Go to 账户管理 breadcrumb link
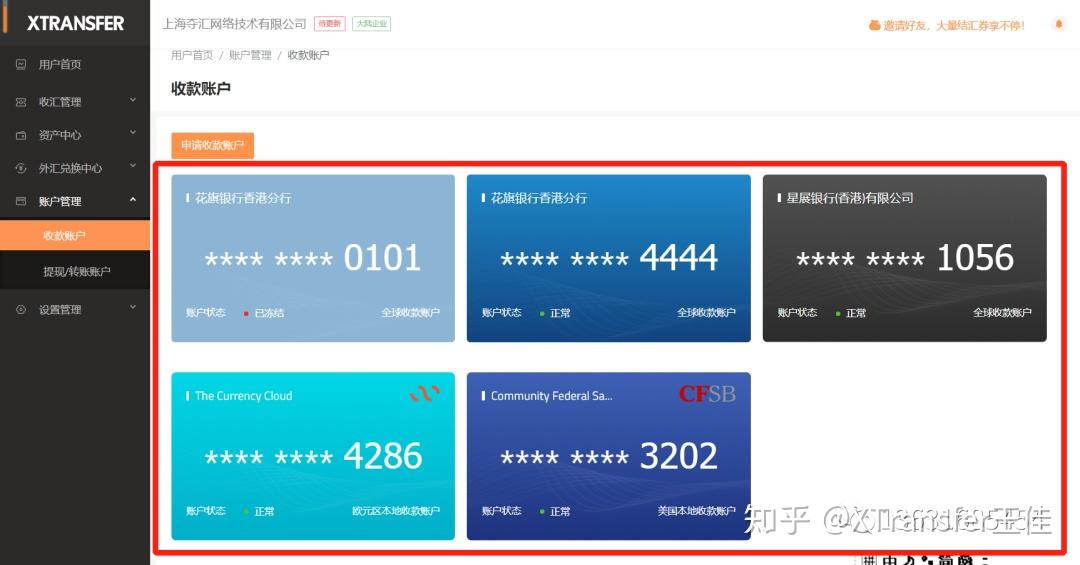This screenshot has height=565, width=1080. tap(250, 55)
